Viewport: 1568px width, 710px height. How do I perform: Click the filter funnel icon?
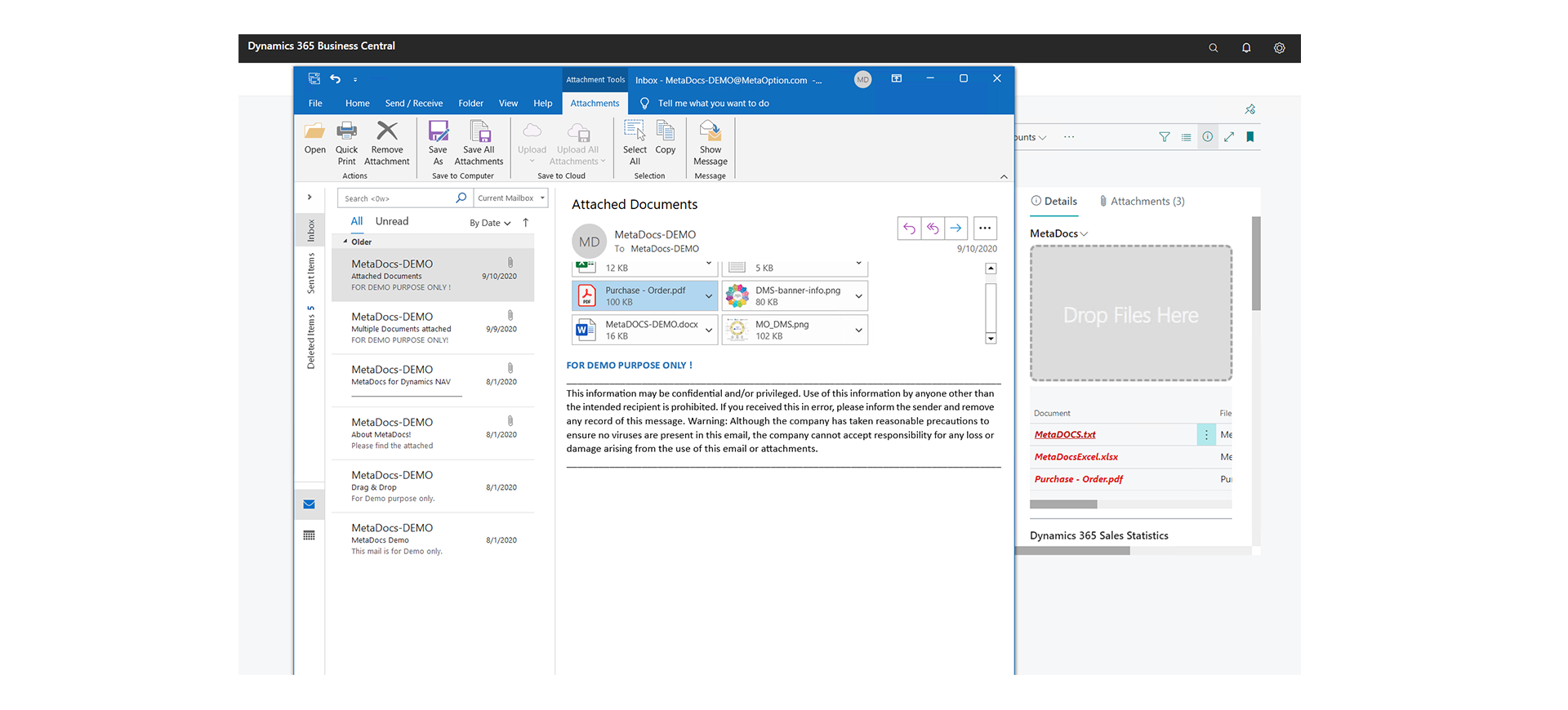click(1165, 137)
